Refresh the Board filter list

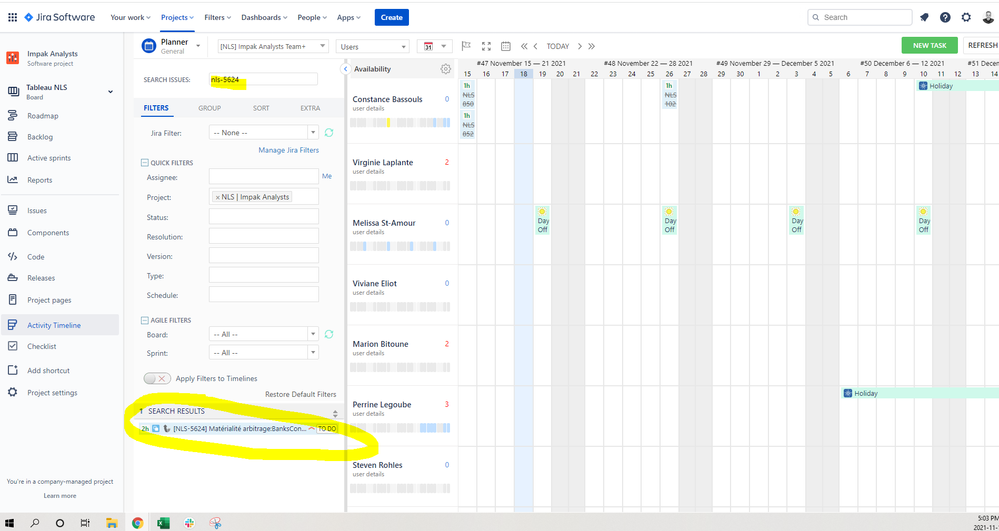click(329, 334)
